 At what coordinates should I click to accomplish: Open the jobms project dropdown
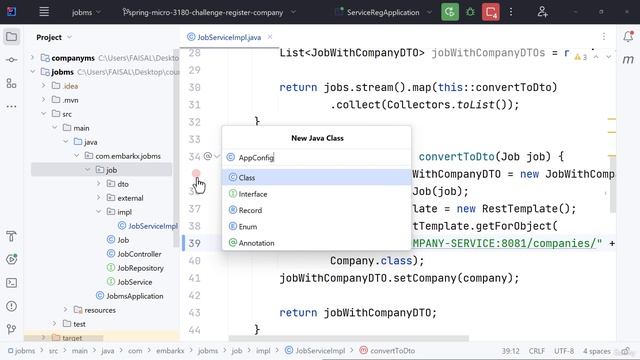[x=86, y=12]
